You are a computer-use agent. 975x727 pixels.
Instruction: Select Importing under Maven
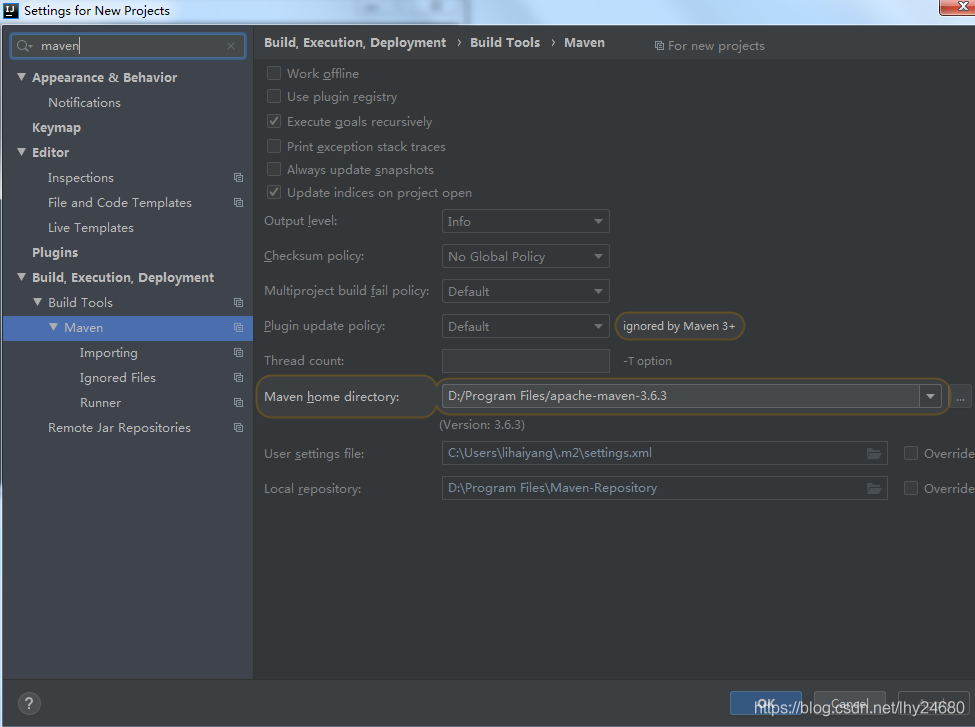[x=108, y=353]
